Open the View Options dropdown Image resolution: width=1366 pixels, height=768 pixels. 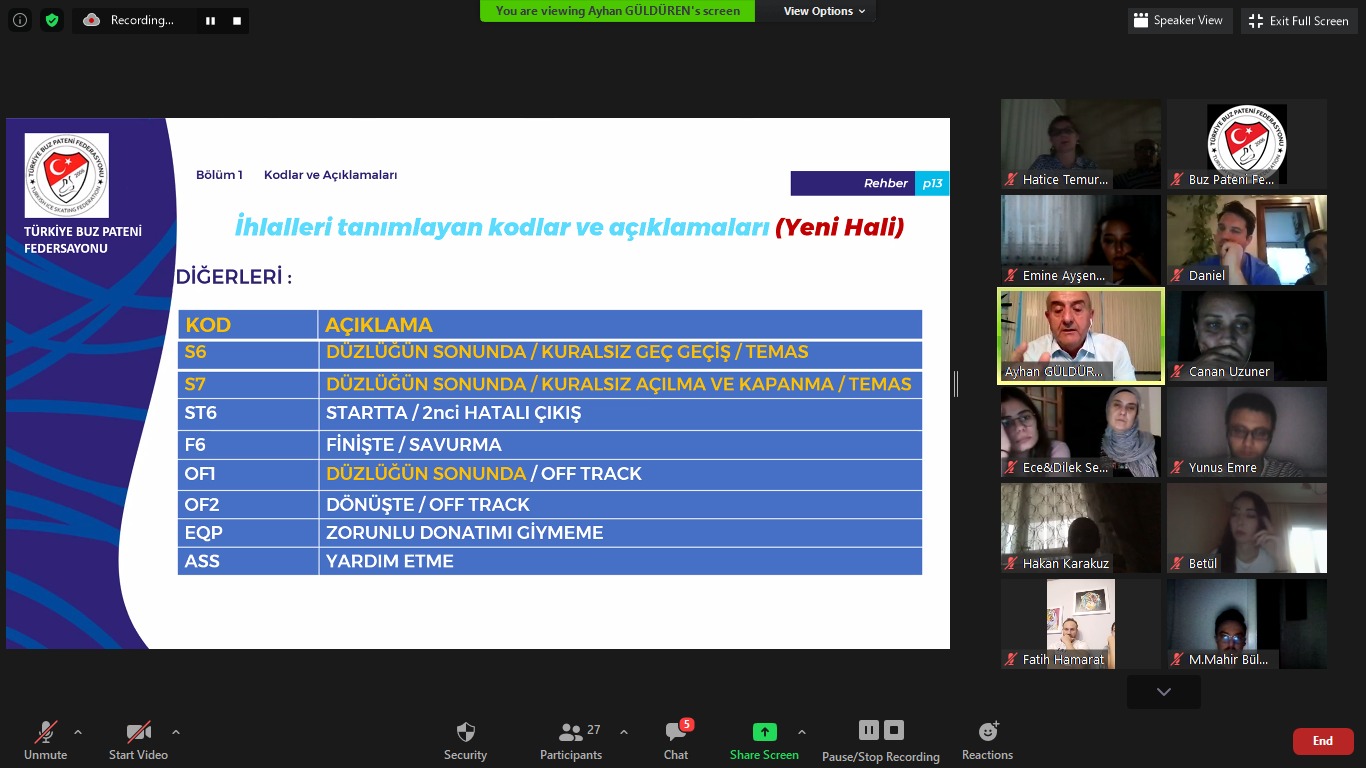pos(824,11)
